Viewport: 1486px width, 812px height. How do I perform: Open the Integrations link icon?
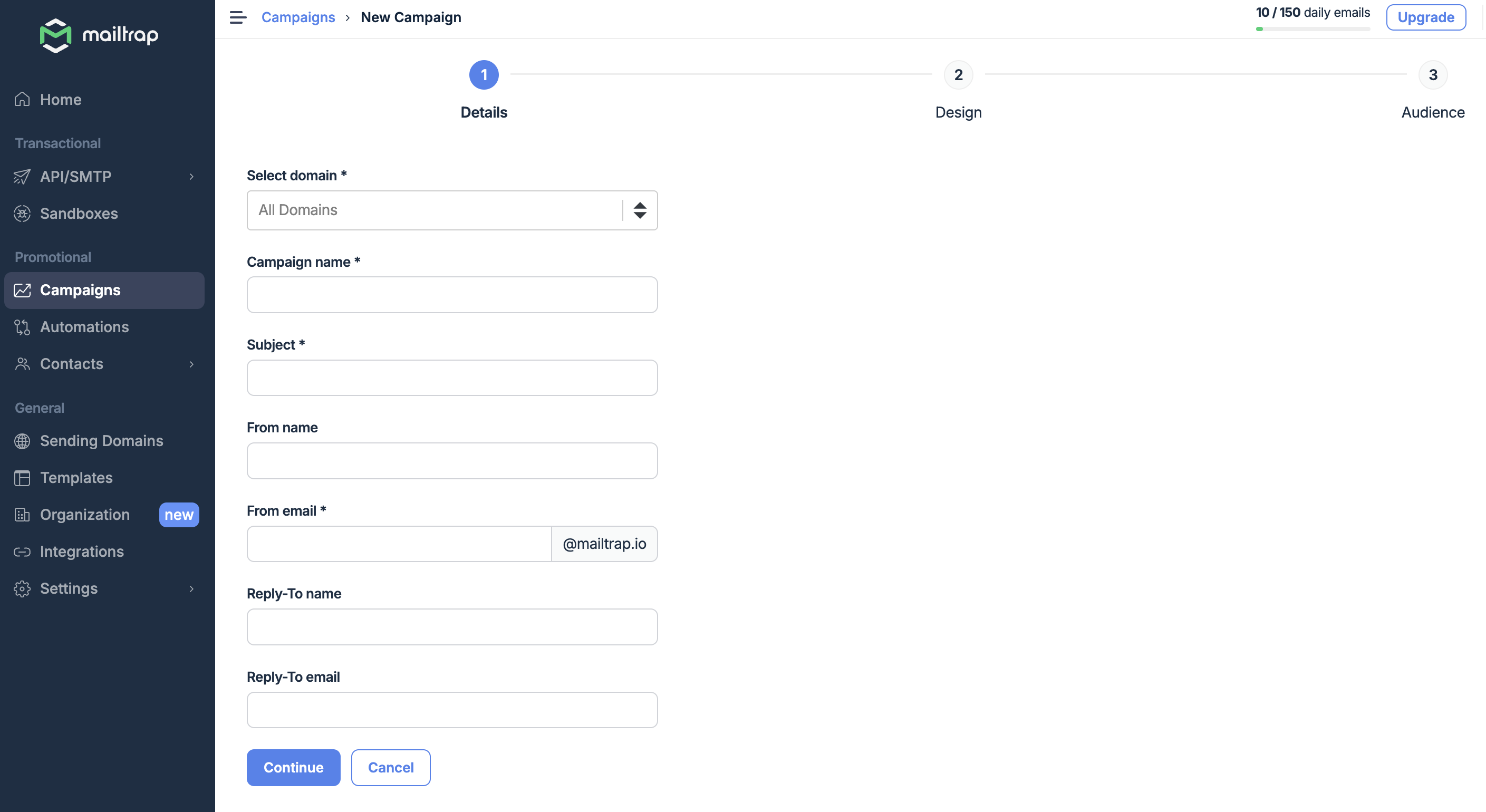coord(22,552)
